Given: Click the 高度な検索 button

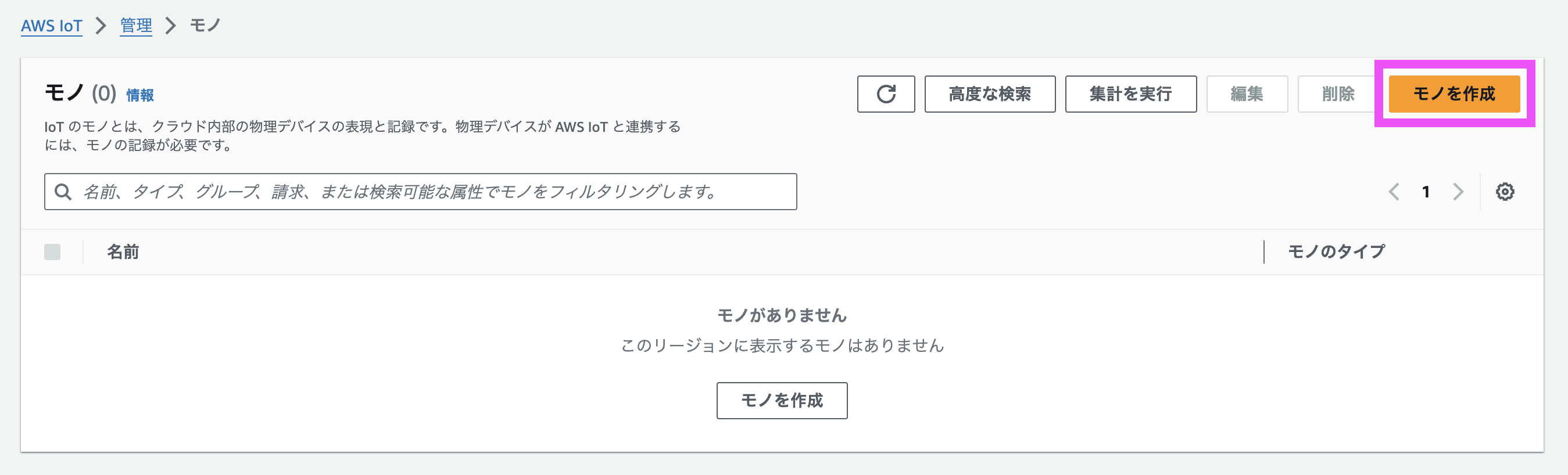Looking at the screenshot, I should (x=990, y=93).
